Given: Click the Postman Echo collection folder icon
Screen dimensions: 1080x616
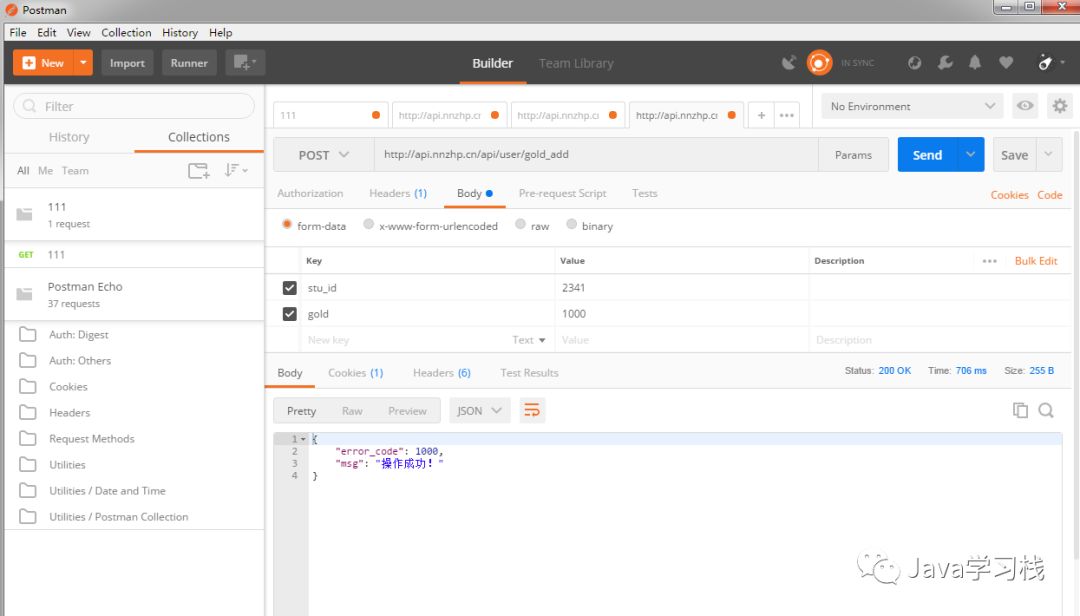Looking at the screenshot, I should click(25, 294).
